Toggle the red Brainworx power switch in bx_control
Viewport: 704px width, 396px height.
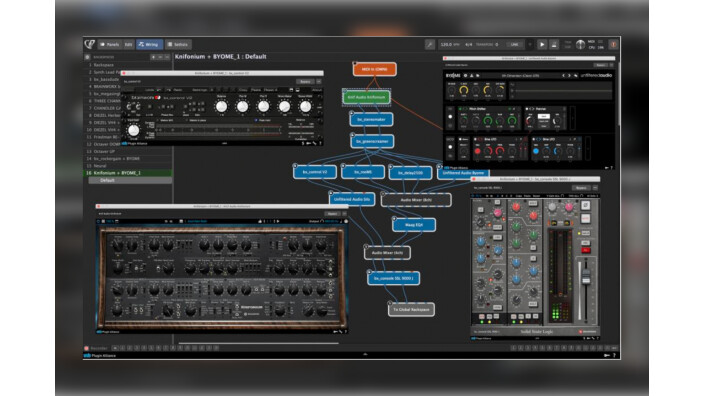tap(158, 97)
